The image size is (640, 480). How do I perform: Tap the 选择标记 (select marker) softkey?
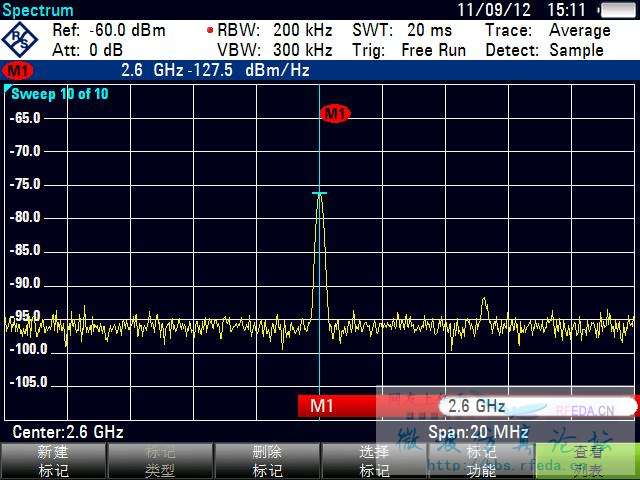[374, 461]
